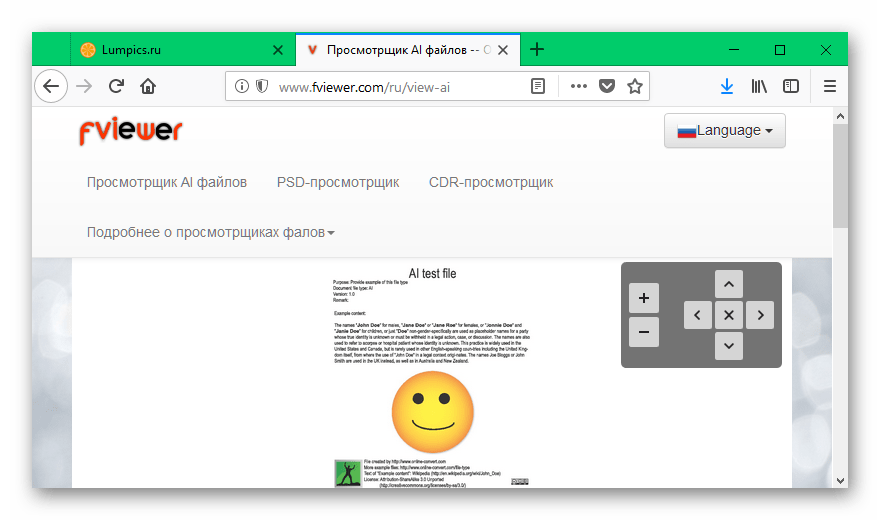Pan the image left
Image resolution: width=880 pixels, height=520 pixels.
(x=698, y=315)
